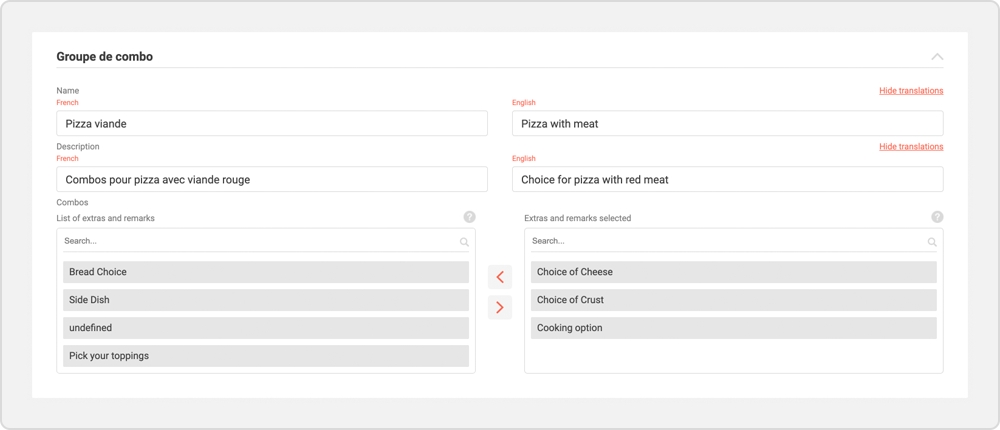
Task: Select the Bread Choice item
Action: coord(266,272)
